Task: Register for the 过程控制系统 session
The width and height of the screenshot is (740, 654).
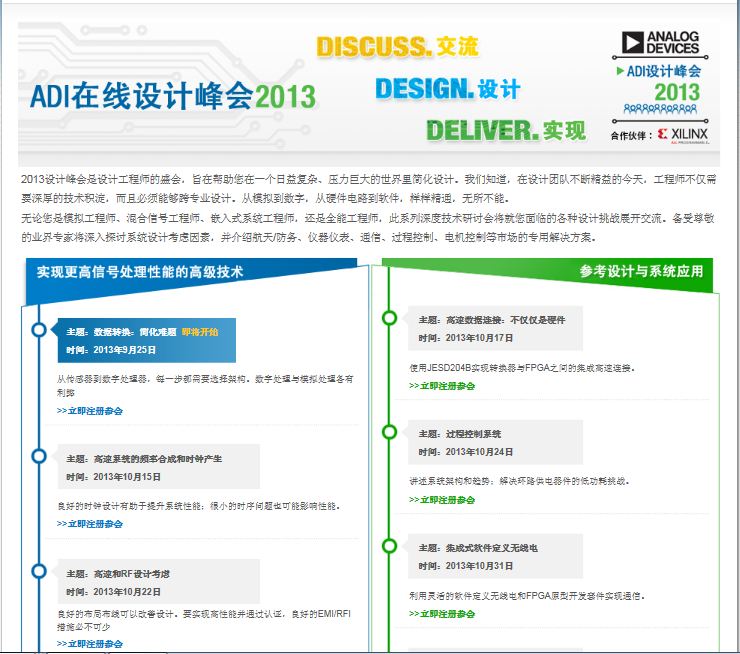Action: point(441,499)
